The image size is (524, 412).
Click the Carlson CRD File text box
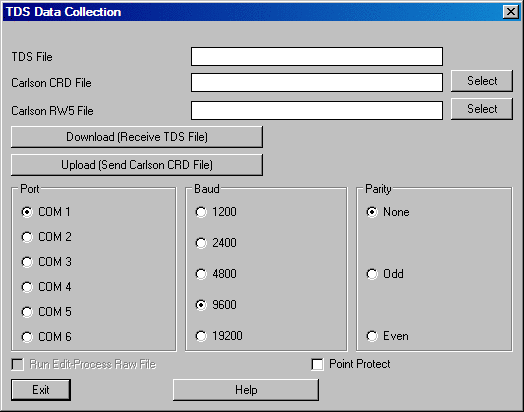click(317, 83)
